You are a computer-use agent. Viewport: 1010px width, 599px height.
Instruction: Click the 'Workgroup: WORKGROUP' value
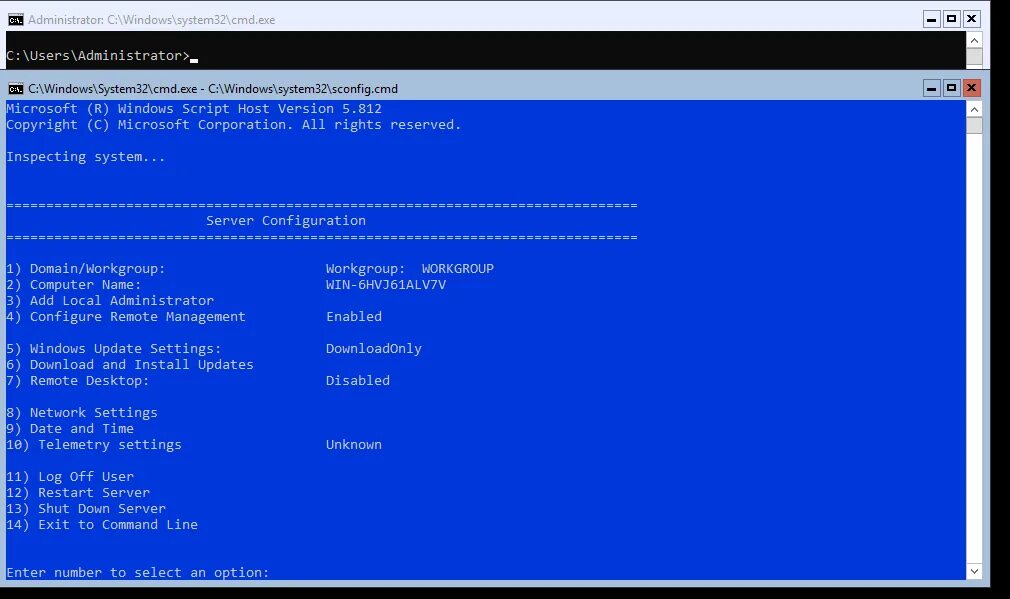[410, 269]
